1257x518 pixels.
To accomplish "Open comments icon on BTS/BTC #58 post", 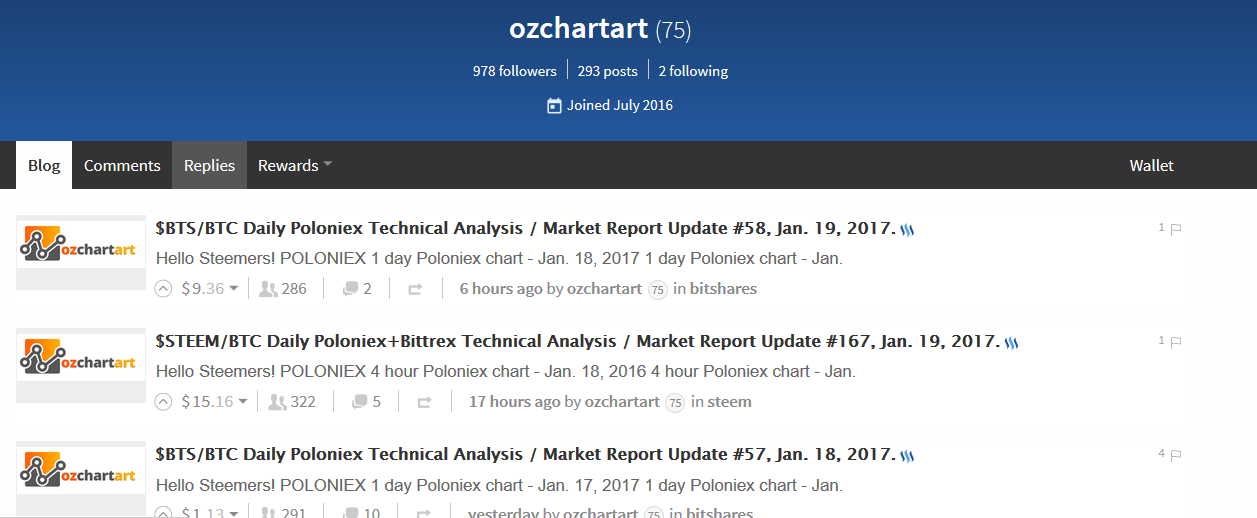I will pyautogui.click(x=350, y=289).
